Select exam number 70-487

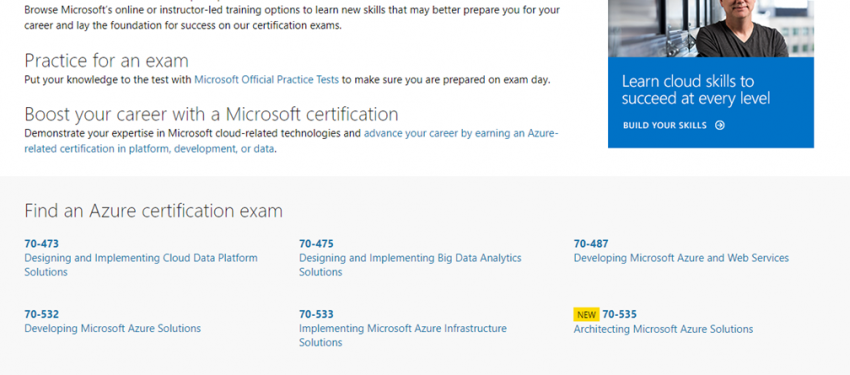pos(591,244)
